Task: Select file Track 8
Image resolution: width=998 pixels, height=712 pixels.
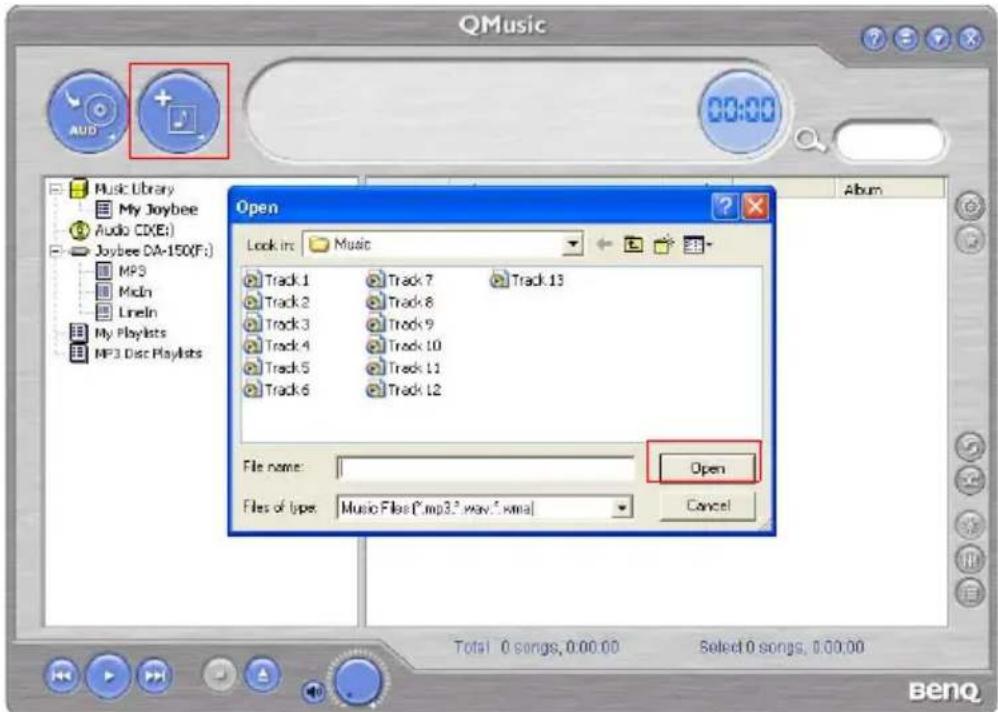Action: pyautogui.click(x=400, y=302)
